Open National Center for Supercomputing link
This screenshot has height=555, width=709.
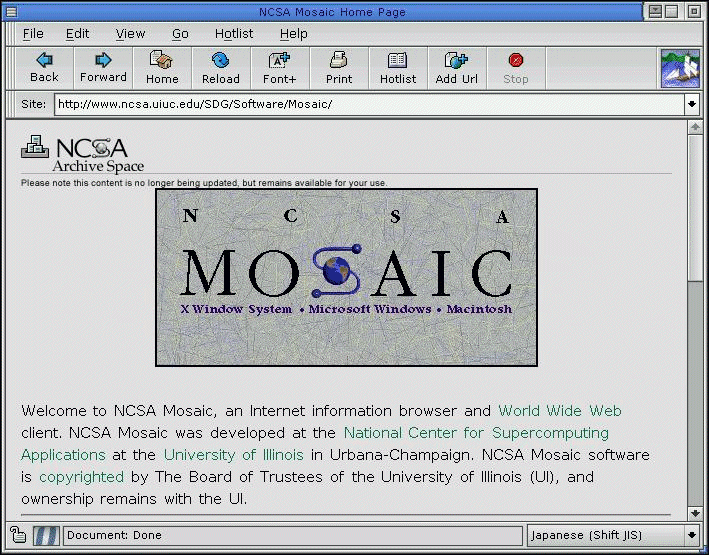pos(476,433)
